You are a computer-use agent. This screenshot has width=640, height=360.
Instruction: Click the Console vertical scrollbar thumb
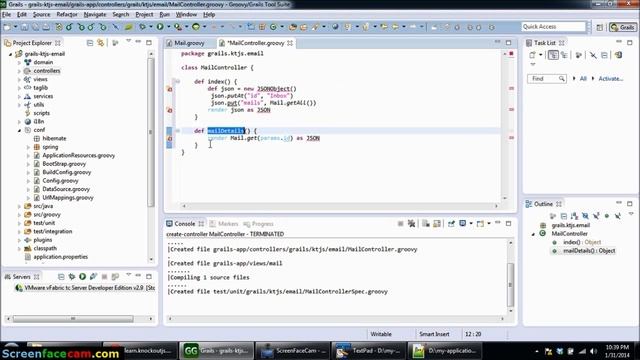(510, 284)
